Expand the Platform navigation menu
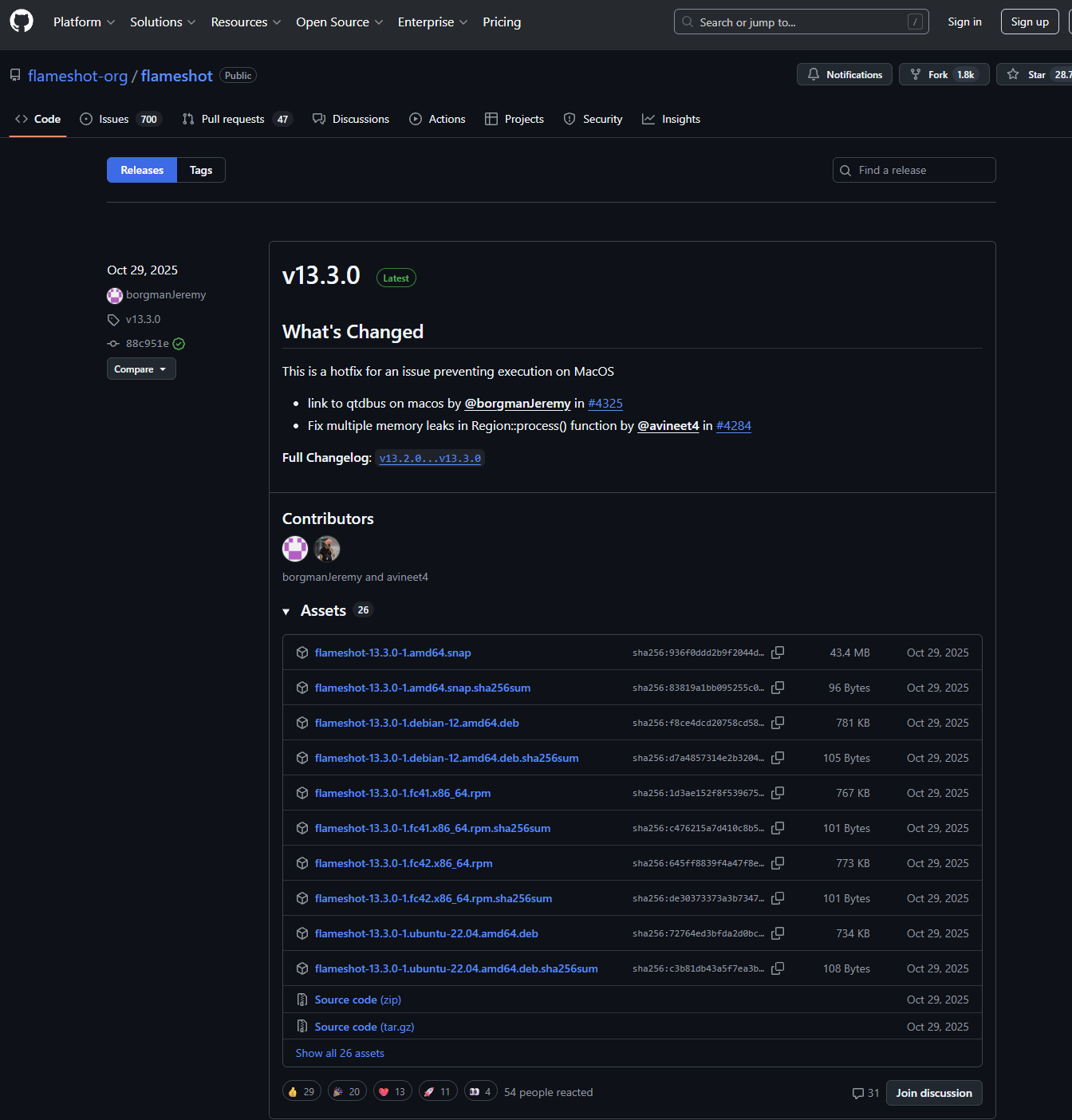Image resolution: width=1072 pixels, height=1120 pixels. coord(84,22)
